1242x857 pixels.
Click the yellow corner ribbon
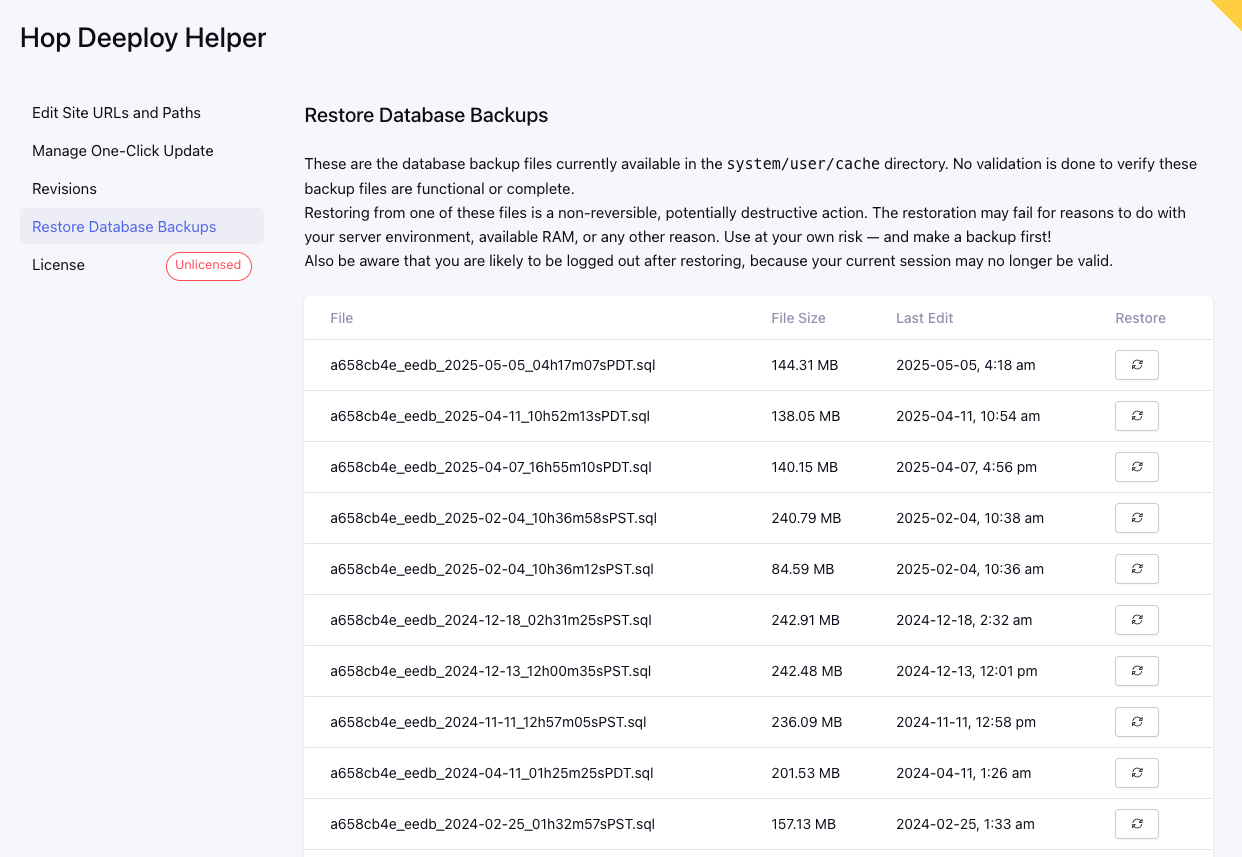pyautogui.click(x=1230, y=12)
